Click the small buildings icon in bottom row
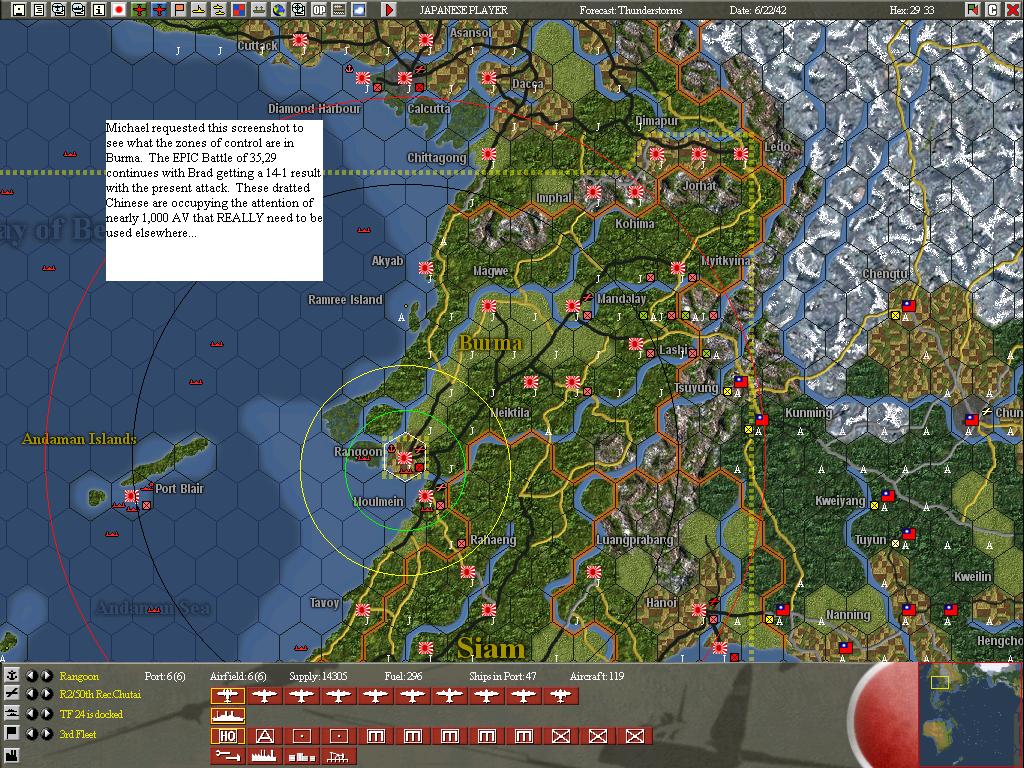 coord(301,756)
